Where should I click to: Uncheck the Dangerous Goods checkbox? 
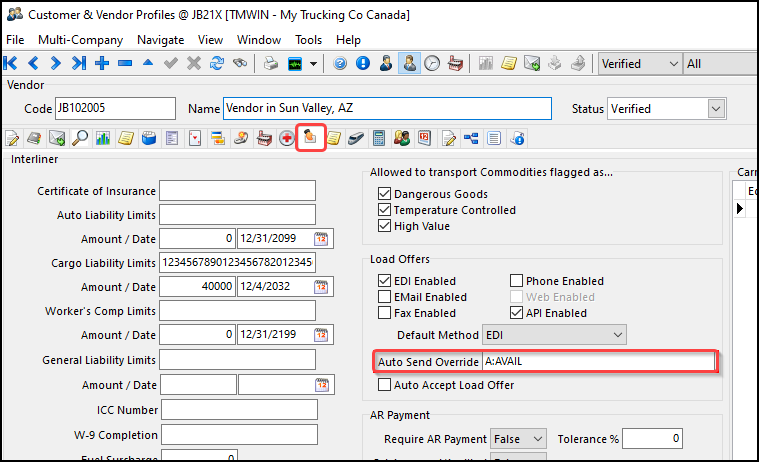[385, 194]
